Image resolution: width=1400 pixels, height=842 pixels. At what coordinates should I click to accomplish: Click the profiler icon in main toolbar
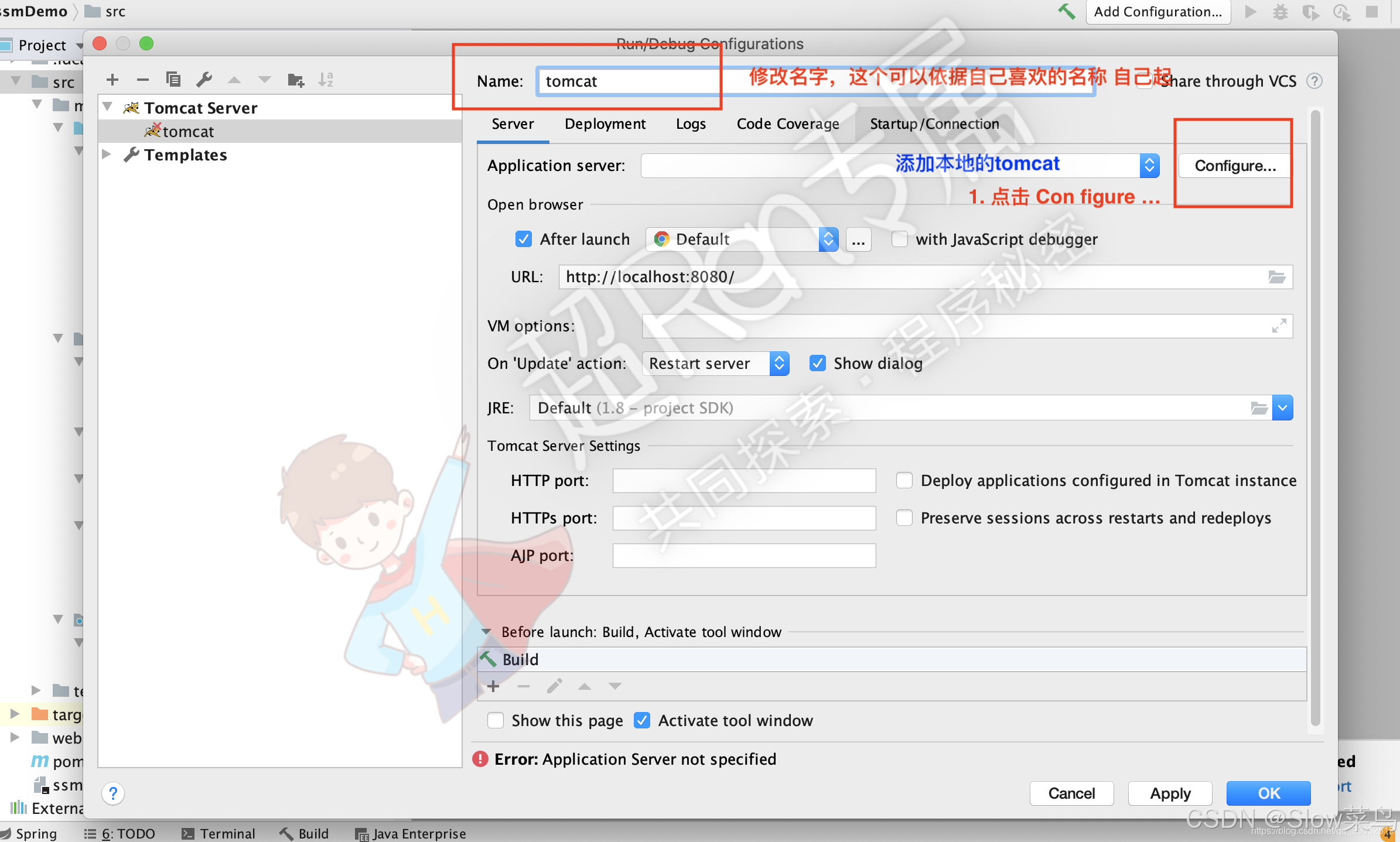point(1342,12)
